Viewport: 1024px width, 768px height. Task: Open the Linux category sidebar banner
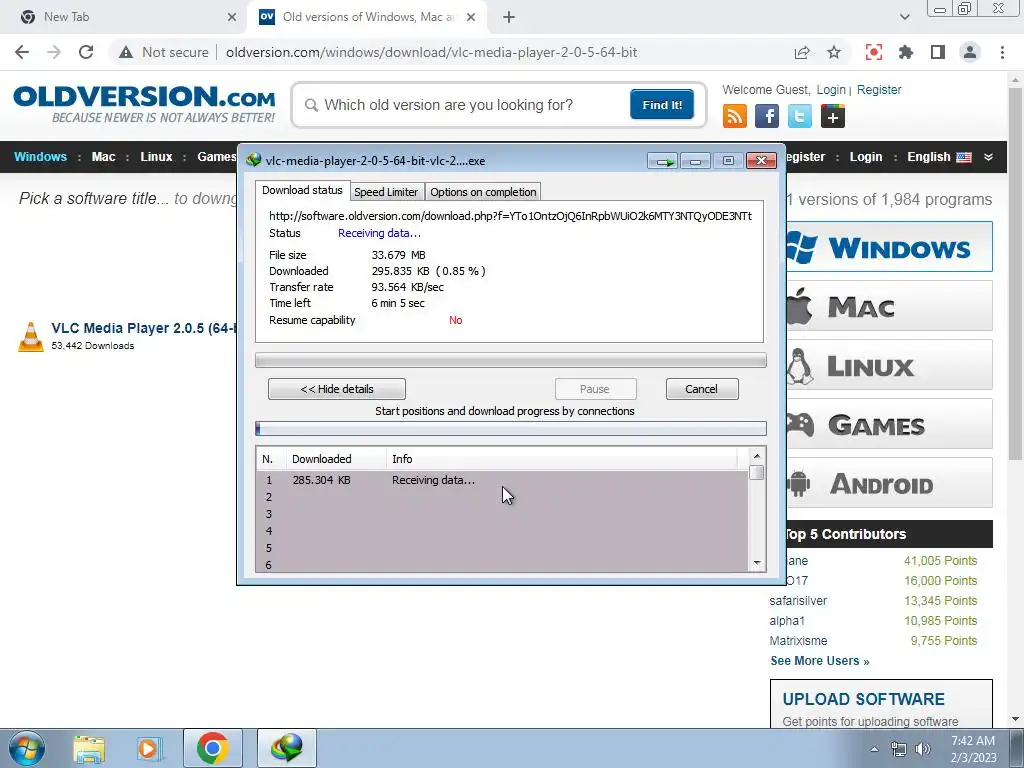tap(889, 365)
